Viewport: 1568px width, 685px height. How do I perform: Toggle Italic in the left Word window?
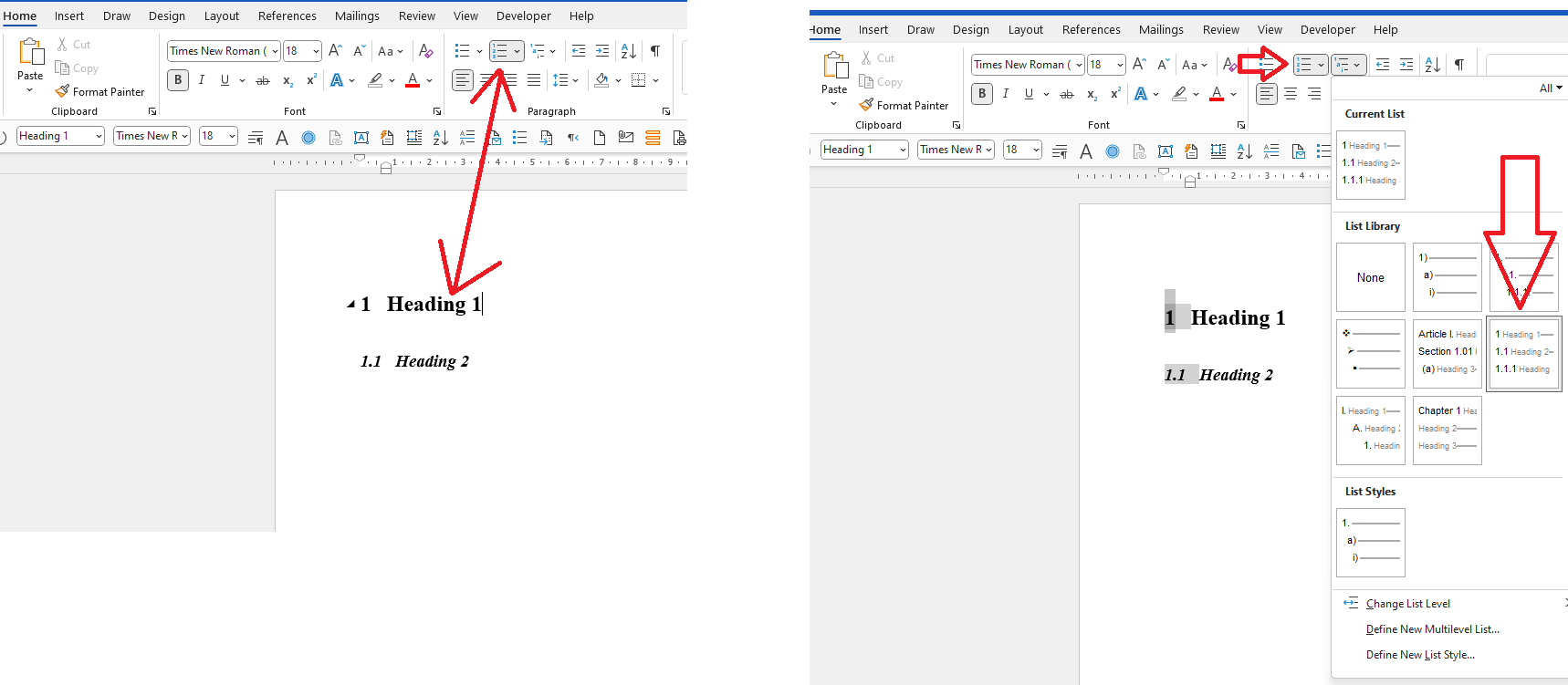click(202, 80)
